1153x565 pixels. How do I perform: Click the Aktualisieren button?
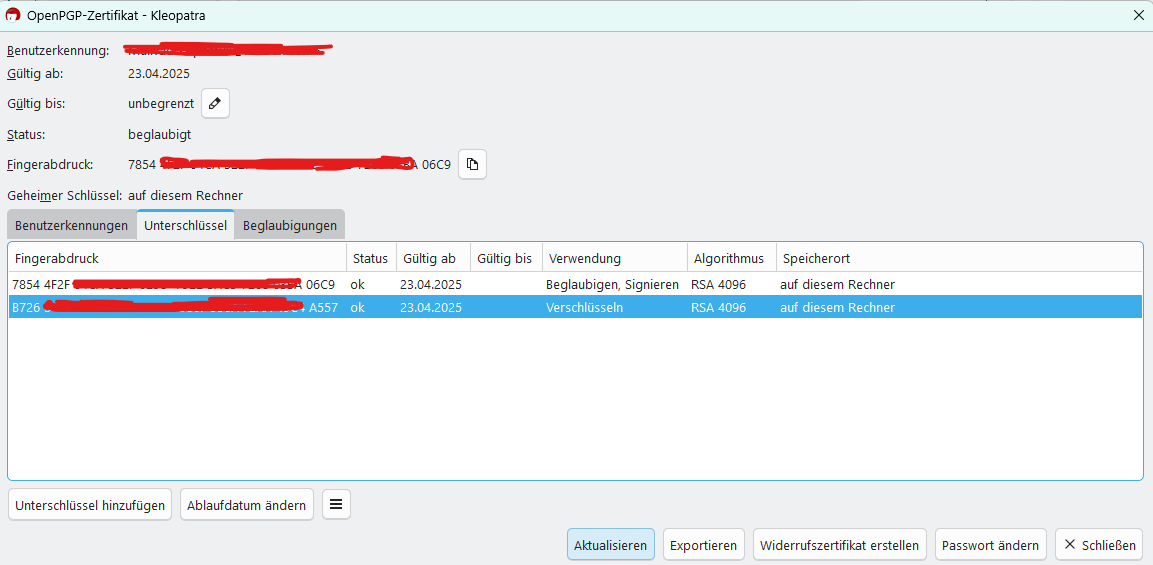coord(610,545)
